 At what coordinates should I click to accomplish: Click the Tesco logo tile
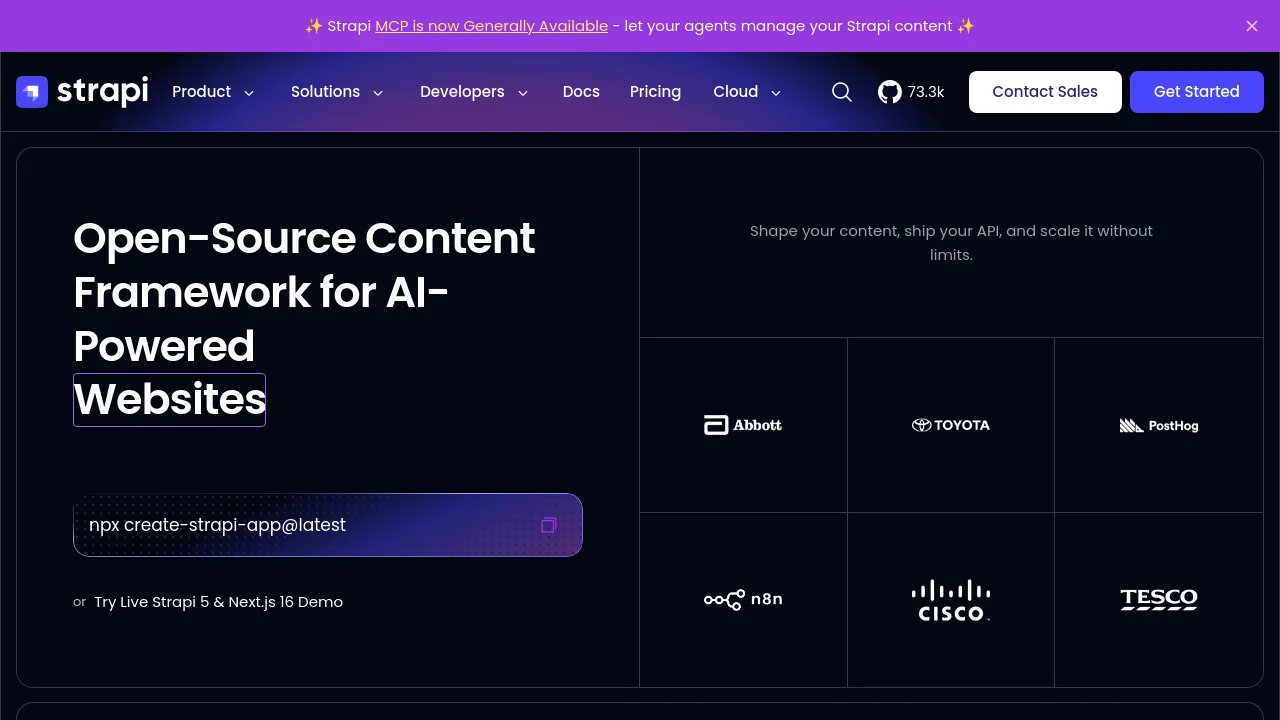point(1159,600)
